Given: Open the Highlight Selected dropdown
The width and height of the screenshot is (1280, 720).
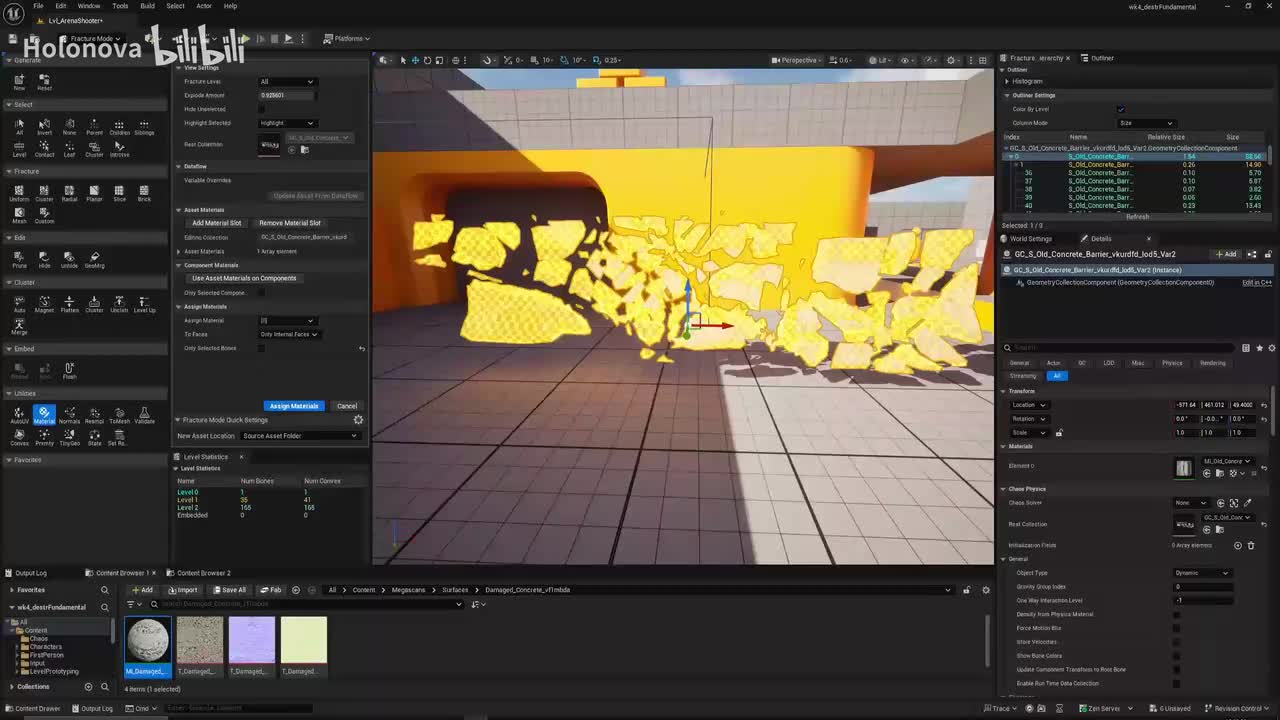Looking at the screenshot, I should point(287,123).
